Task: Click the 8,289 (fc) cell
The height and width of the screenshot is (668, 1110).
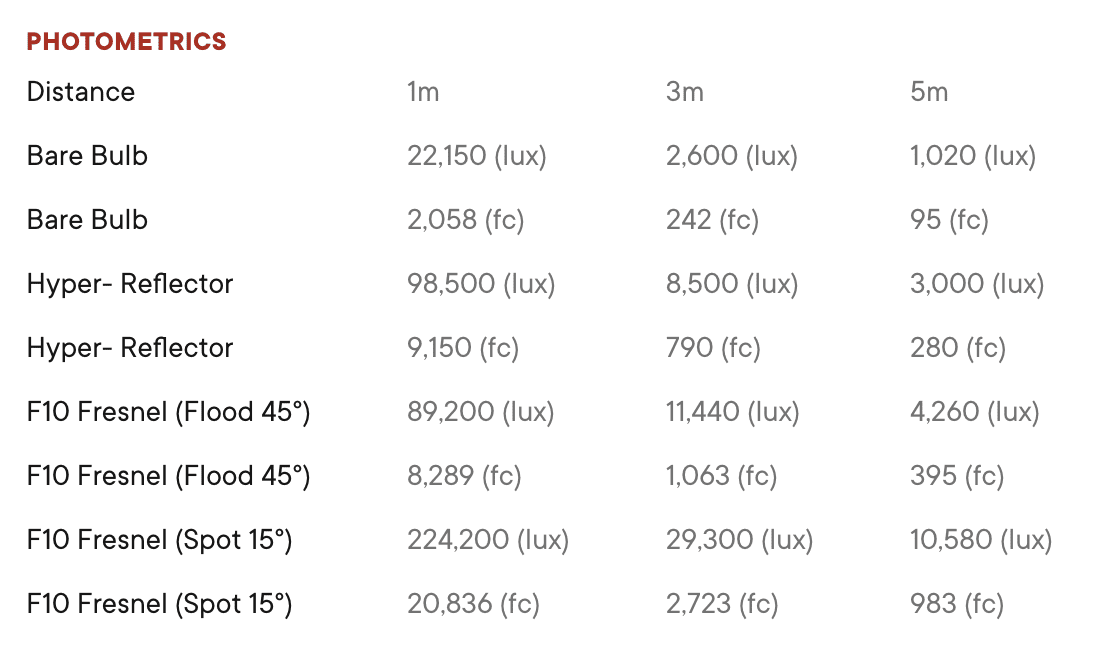Action: [464, 476]
